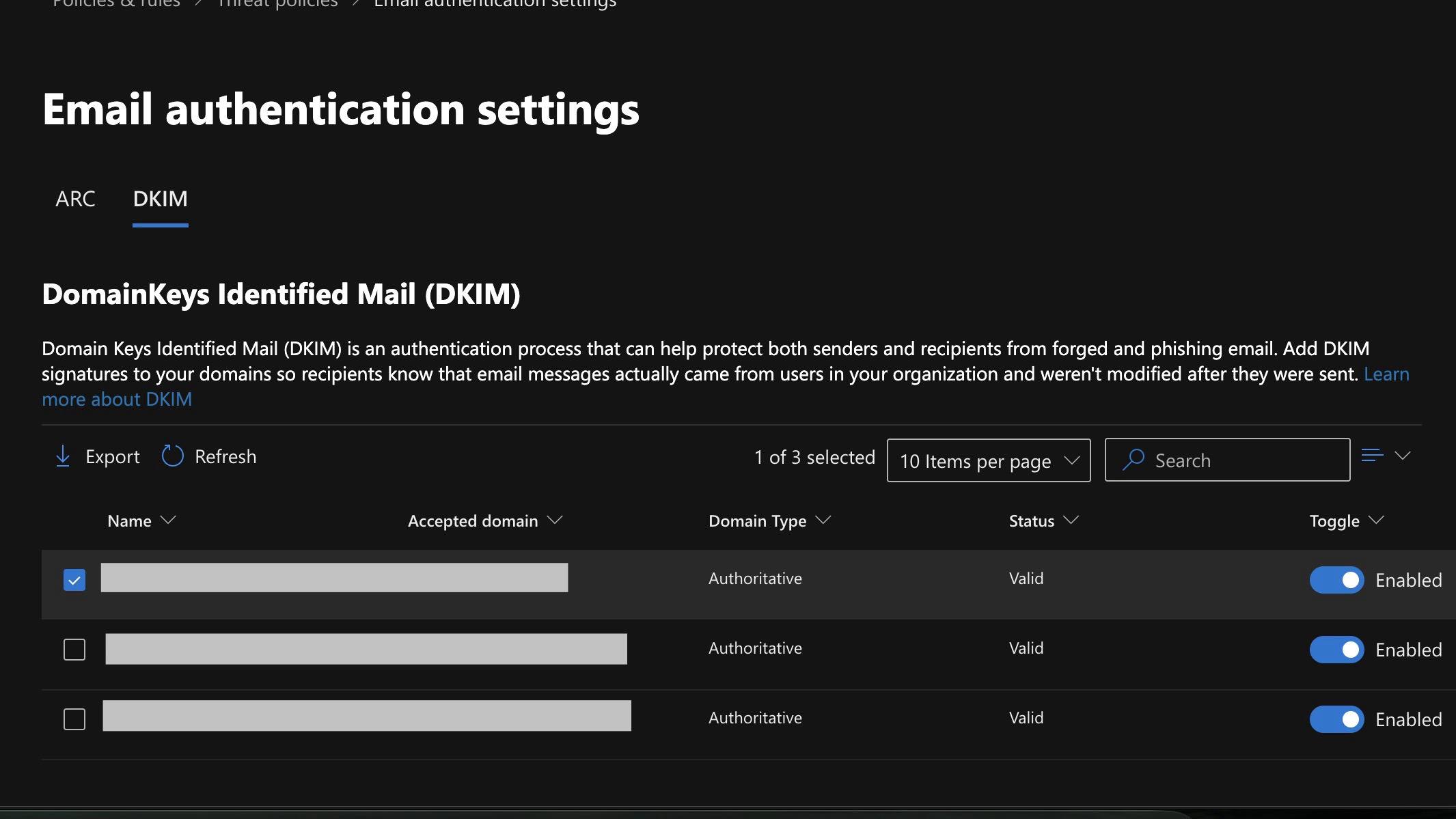This screenshot has height=819, width=1456.
Task: Click Authoritative in the second row
Action: (x=755, y=648)
